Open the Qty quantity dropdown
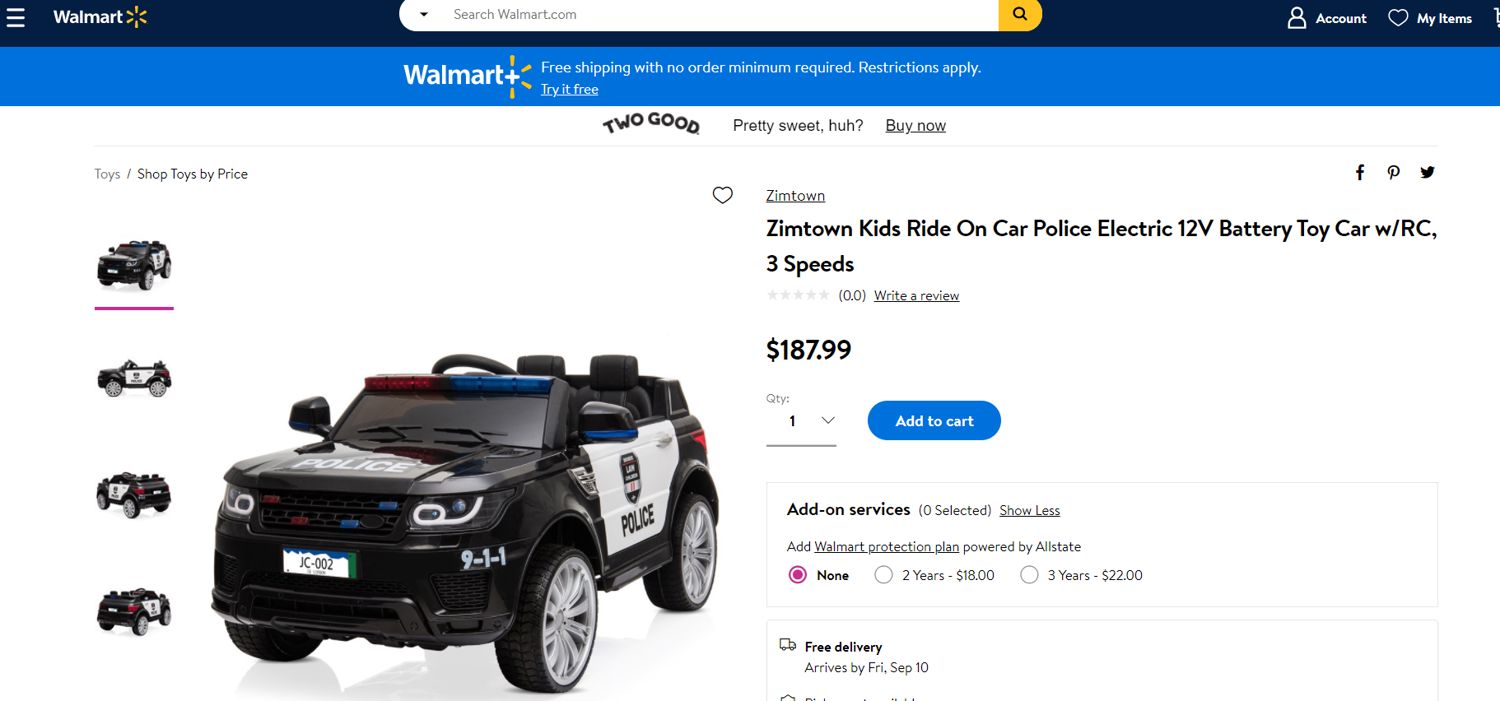This screenshot has width=1500, height=701. [801, 421]
